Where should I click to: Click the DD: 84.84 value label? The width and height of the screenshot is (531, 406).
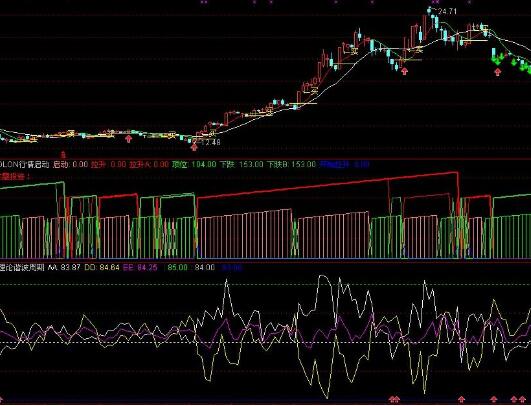pyautogui.click(x=102, y=268)
